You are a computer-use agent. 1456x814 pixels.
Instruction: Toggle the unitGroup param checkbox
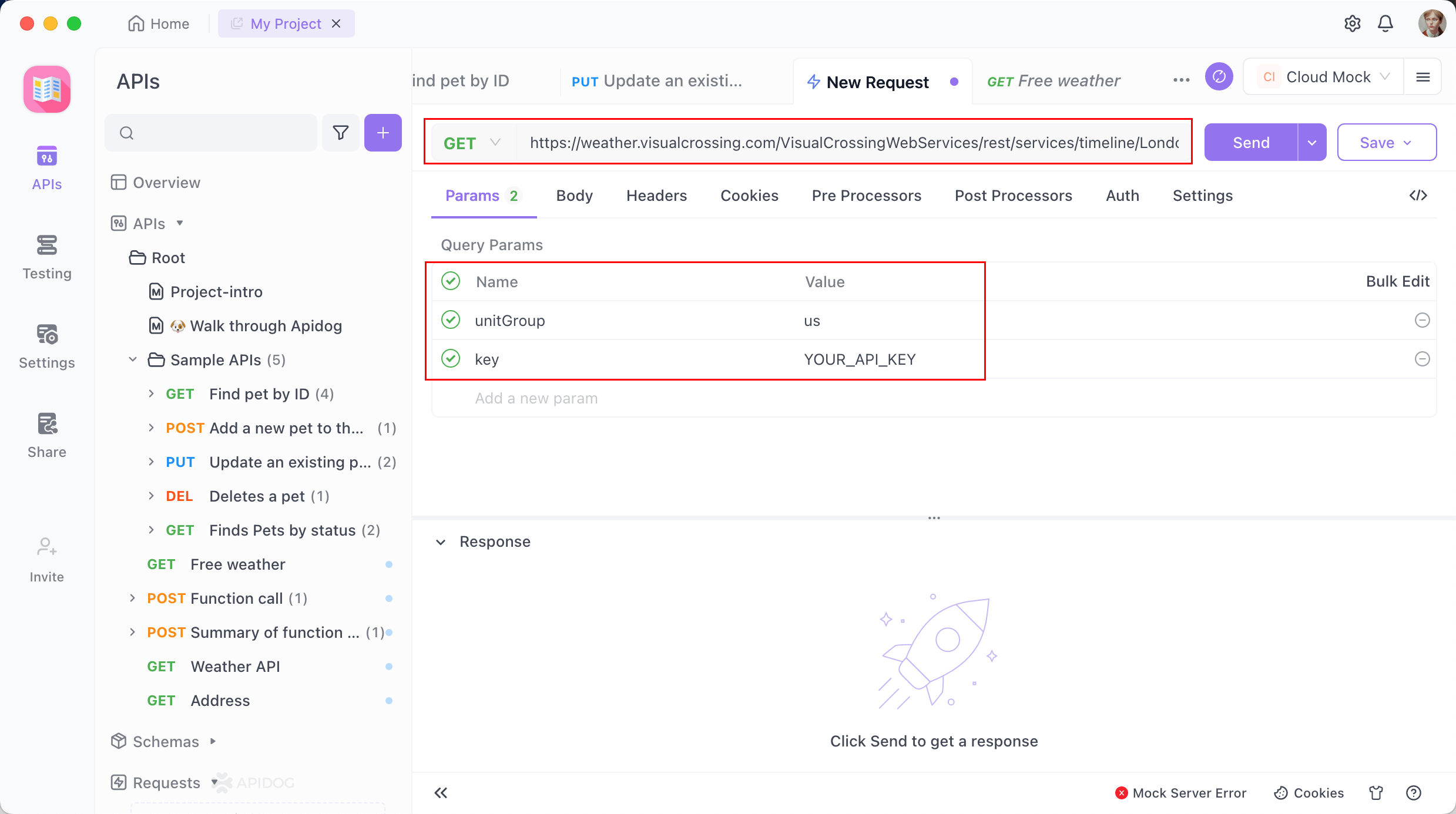[451, 320]
